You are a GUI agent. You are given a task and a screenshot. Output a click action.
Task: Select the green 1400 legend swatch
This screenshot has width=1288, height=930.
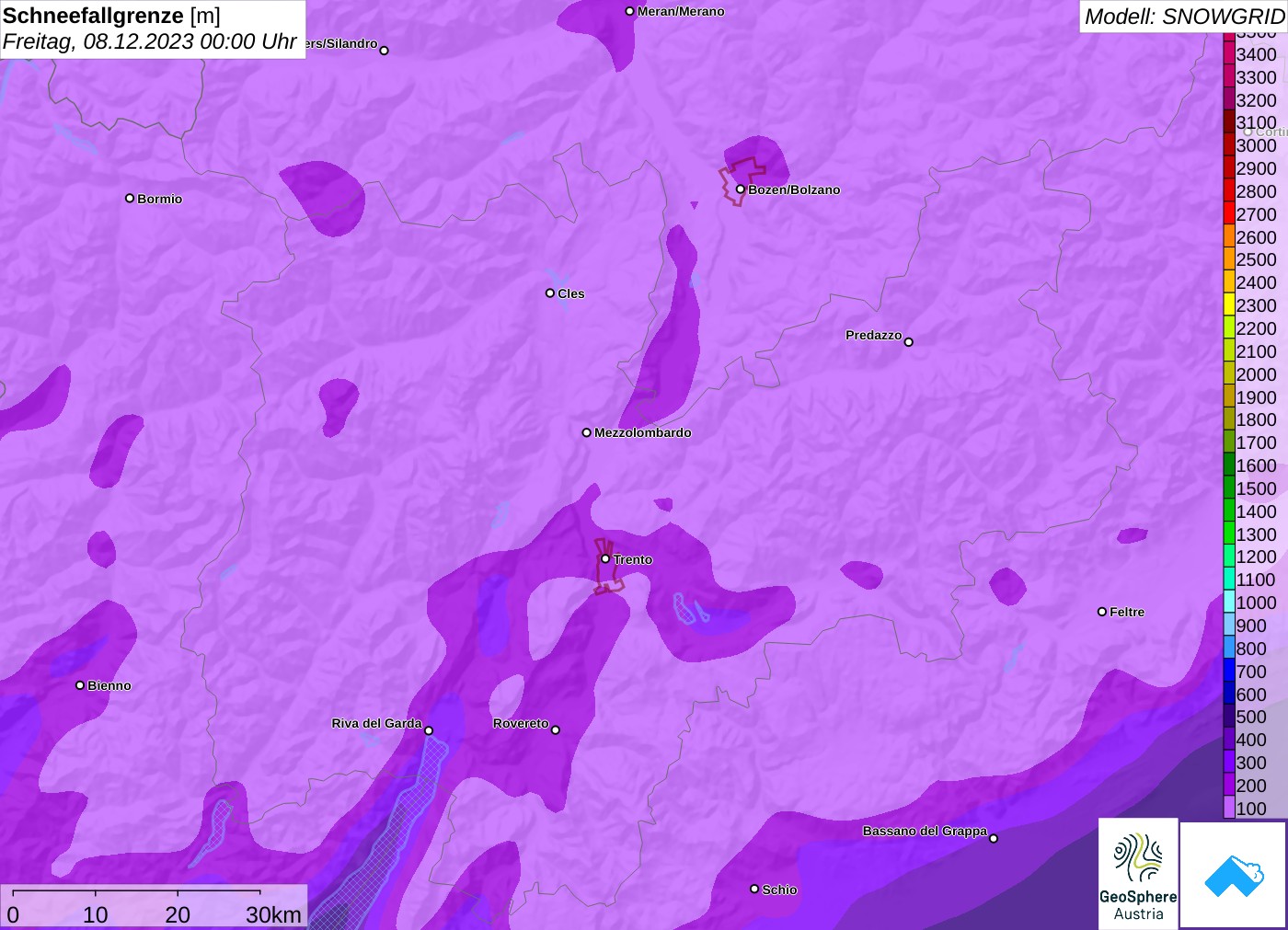click(1229, 511)
